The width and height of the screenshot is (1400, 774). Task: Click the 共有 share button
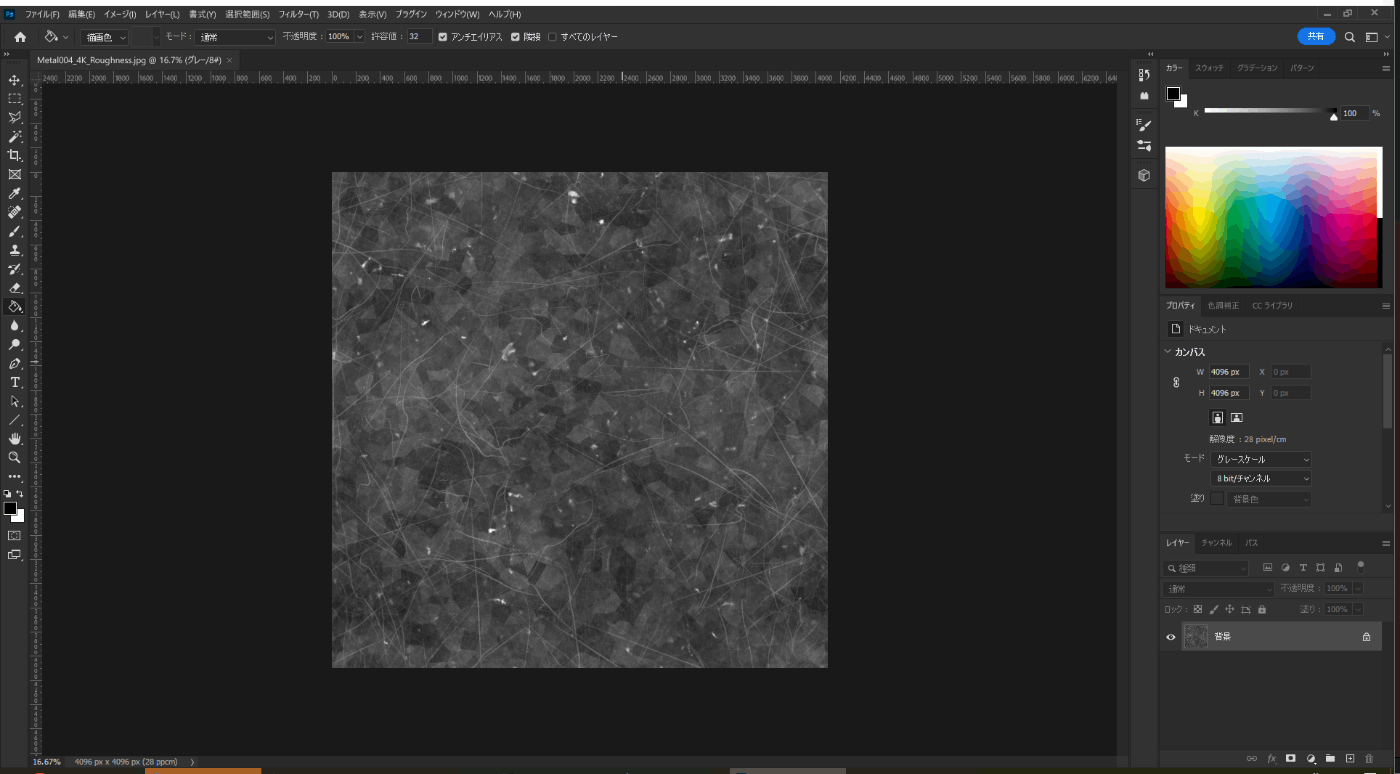click(1316, 36)
